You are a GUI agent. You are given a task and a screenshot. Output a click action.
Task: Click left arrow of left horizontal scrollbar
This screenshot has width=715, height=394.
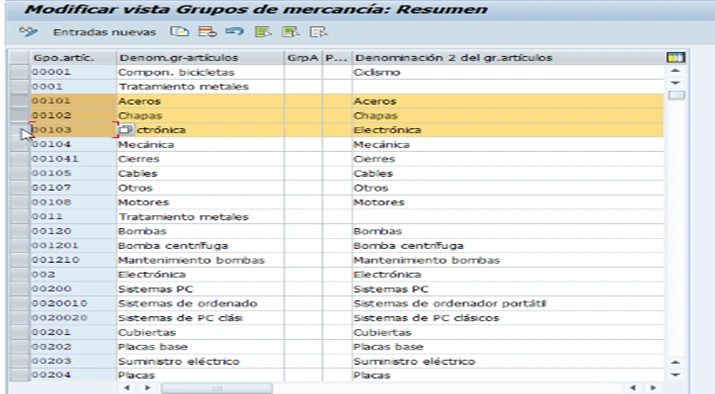127,388
